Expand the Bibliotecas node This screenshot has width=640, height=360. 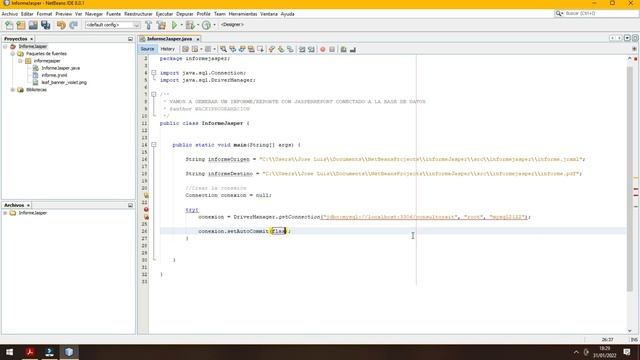click(13, 90)
